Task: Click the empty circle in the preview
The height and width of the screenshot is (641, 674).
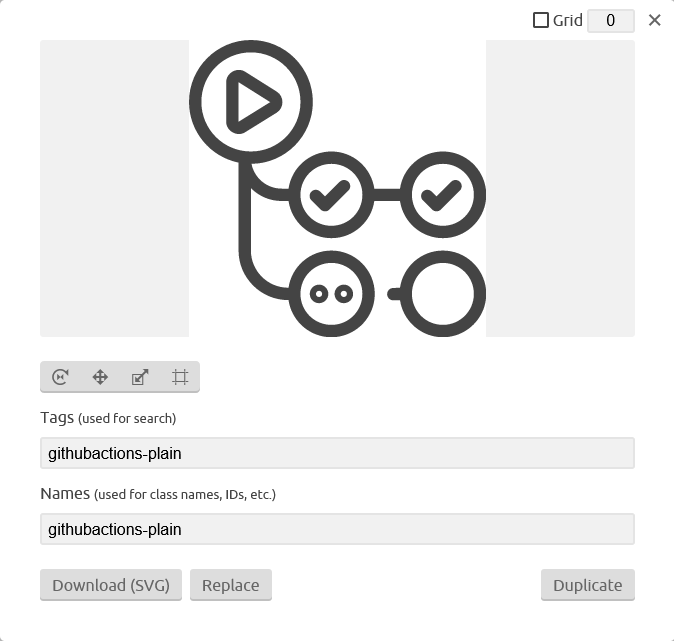Action: [x=443, y=294]
